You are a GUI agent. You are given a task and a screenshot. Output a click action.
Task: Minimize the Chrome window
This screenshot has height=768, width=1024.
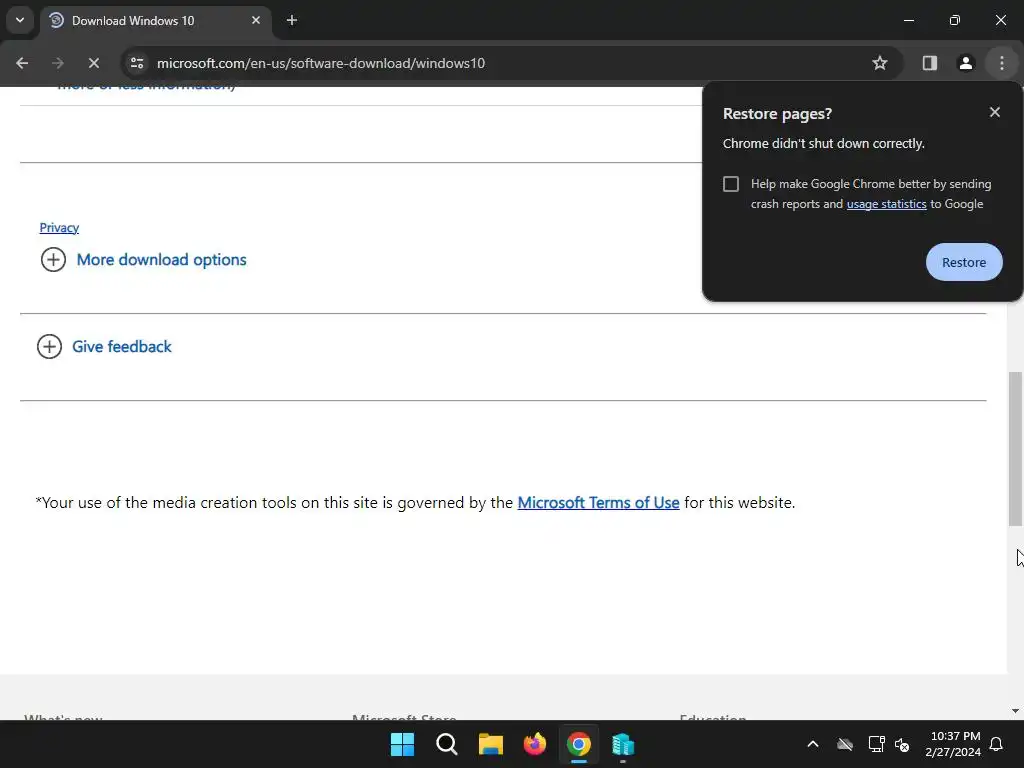[x=908, y=20]
